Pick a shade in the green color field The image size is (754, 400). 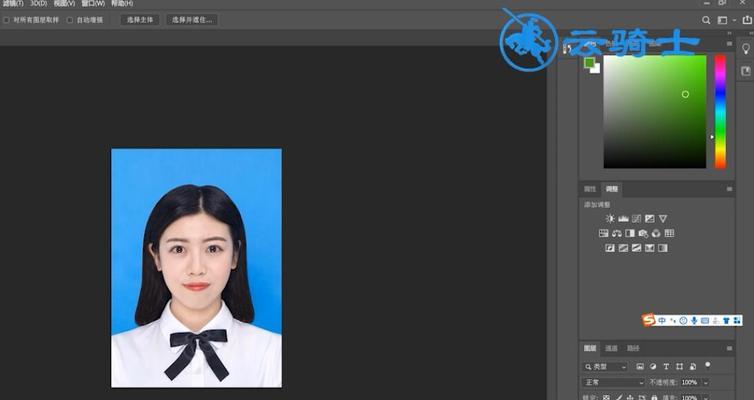(655, 112)
